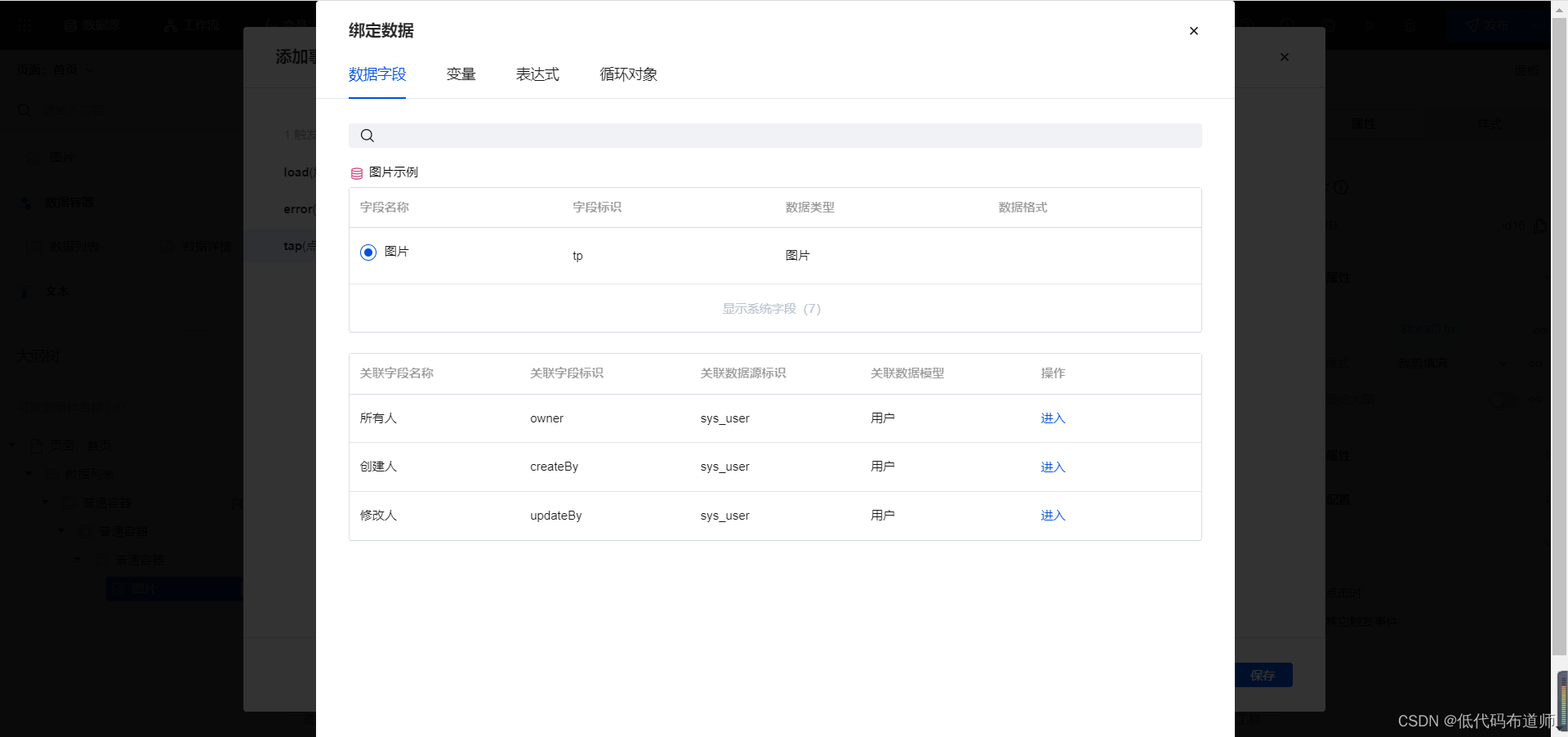Click the updateBy identifier cell
The image size is (1568, 737).
(x=555, y=516)
